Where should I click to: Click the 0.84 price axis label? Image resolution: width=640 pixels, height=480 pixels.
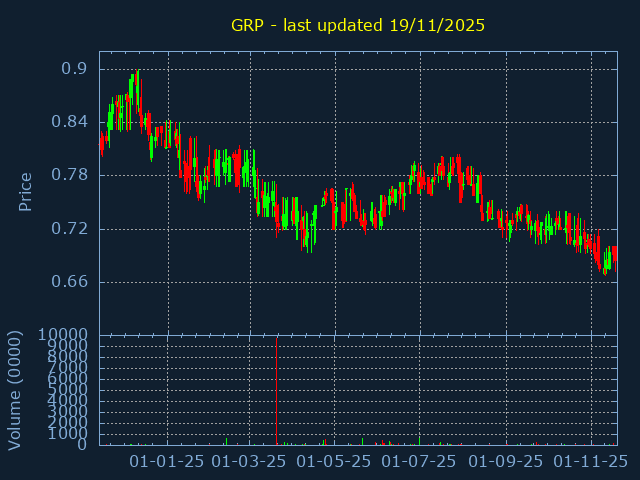pos(69,122)
